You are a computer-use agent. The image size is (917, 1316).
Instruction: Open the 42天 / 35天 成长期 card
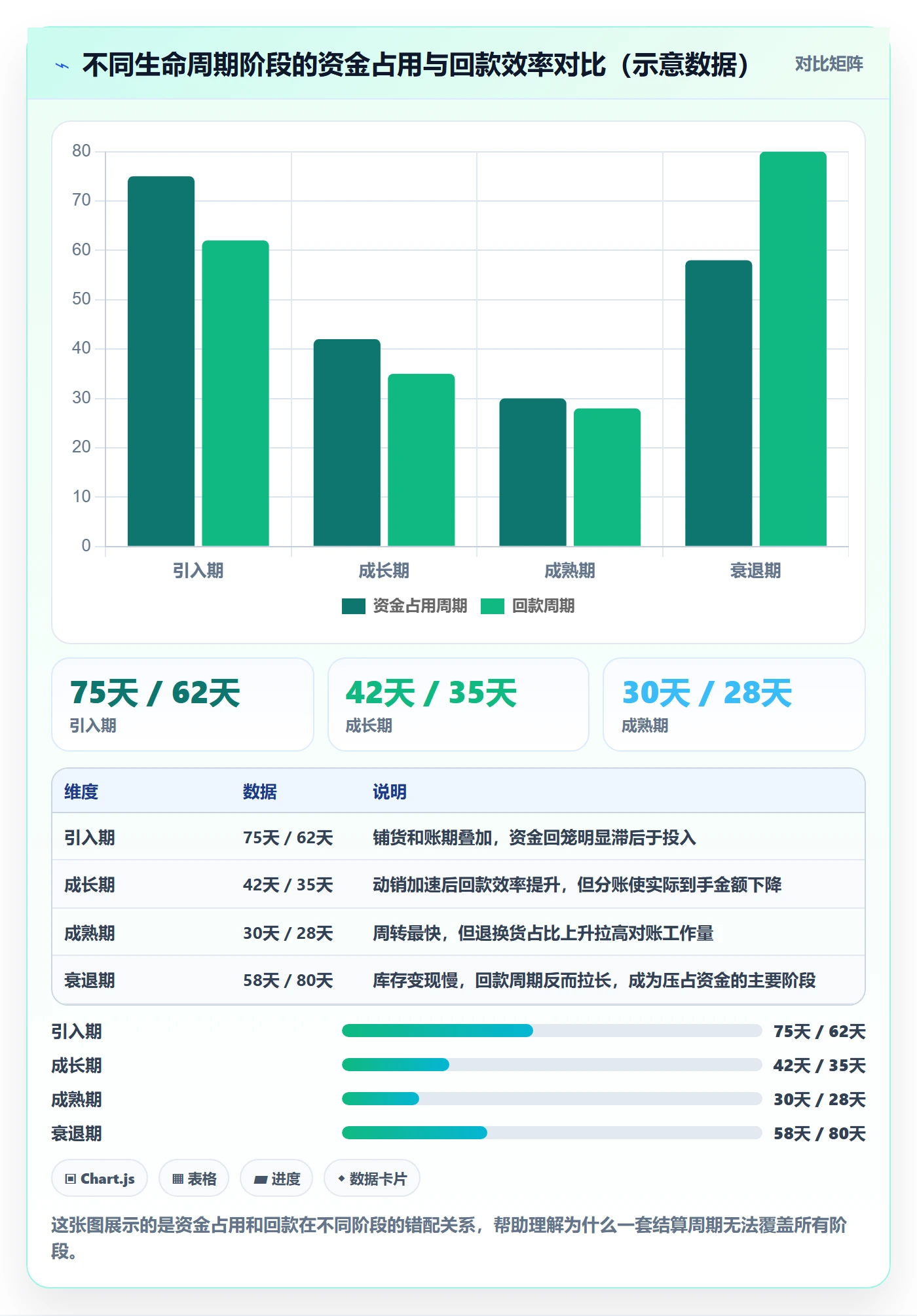pyautogui.click(x=458, y=704)
